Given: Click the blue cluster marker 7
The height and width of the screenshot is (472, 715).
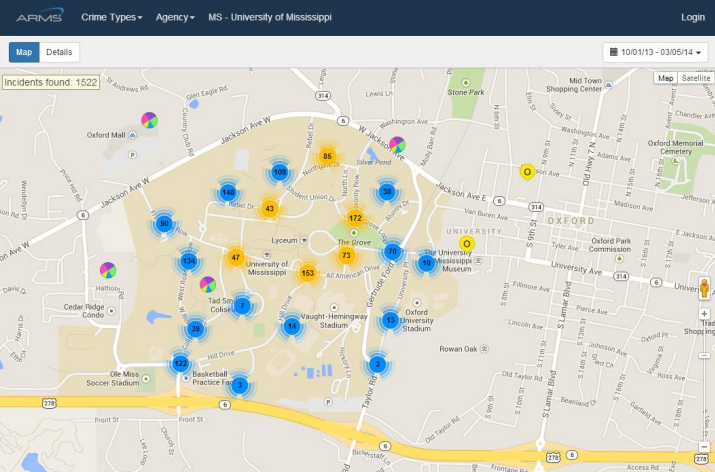Looking at the screenshot, I should (242, 306).
